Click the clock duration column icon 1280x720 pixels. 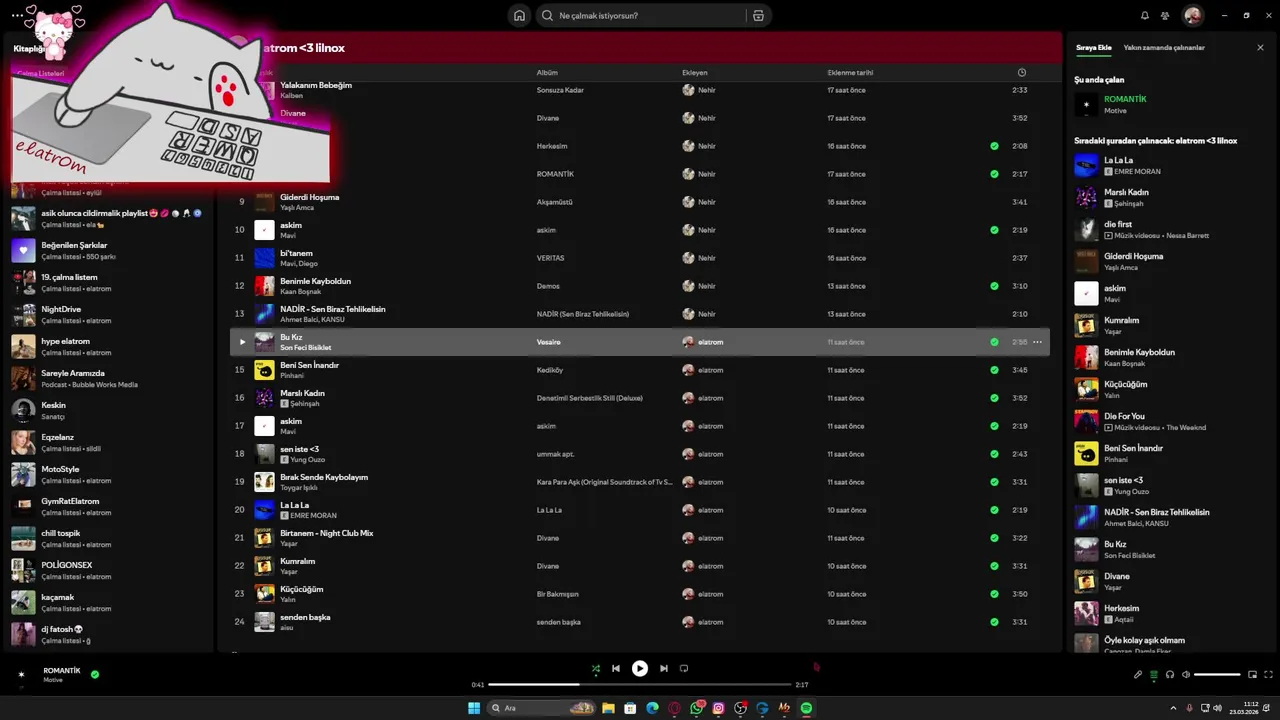coord(1021,73)
